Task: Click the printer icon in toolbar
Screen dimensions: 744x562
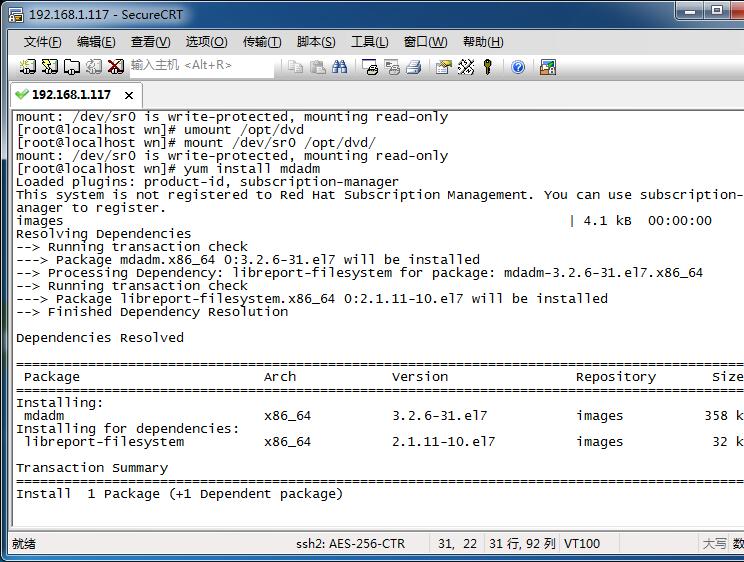Action: tap(414, 67)
